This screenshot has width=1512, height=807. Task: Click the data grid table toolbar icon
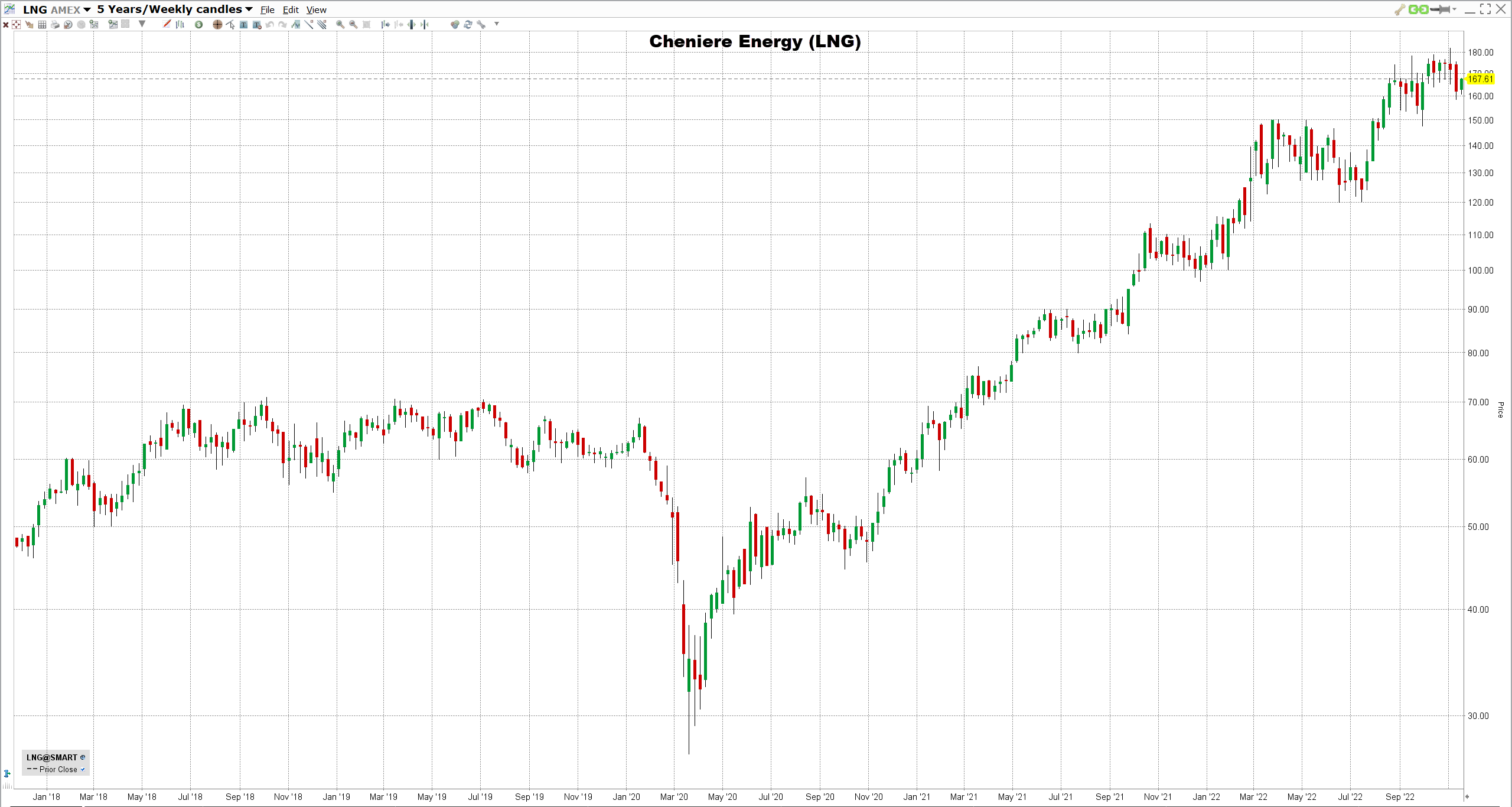tap(42, 24)
